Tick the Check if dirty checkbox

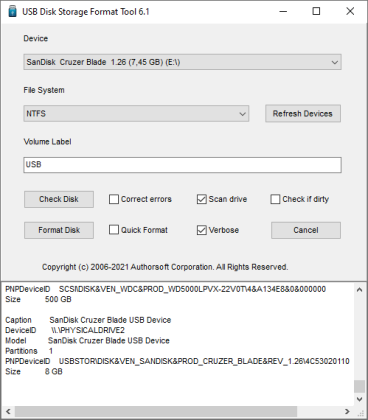pyautogui.click(x=275, y=199)
